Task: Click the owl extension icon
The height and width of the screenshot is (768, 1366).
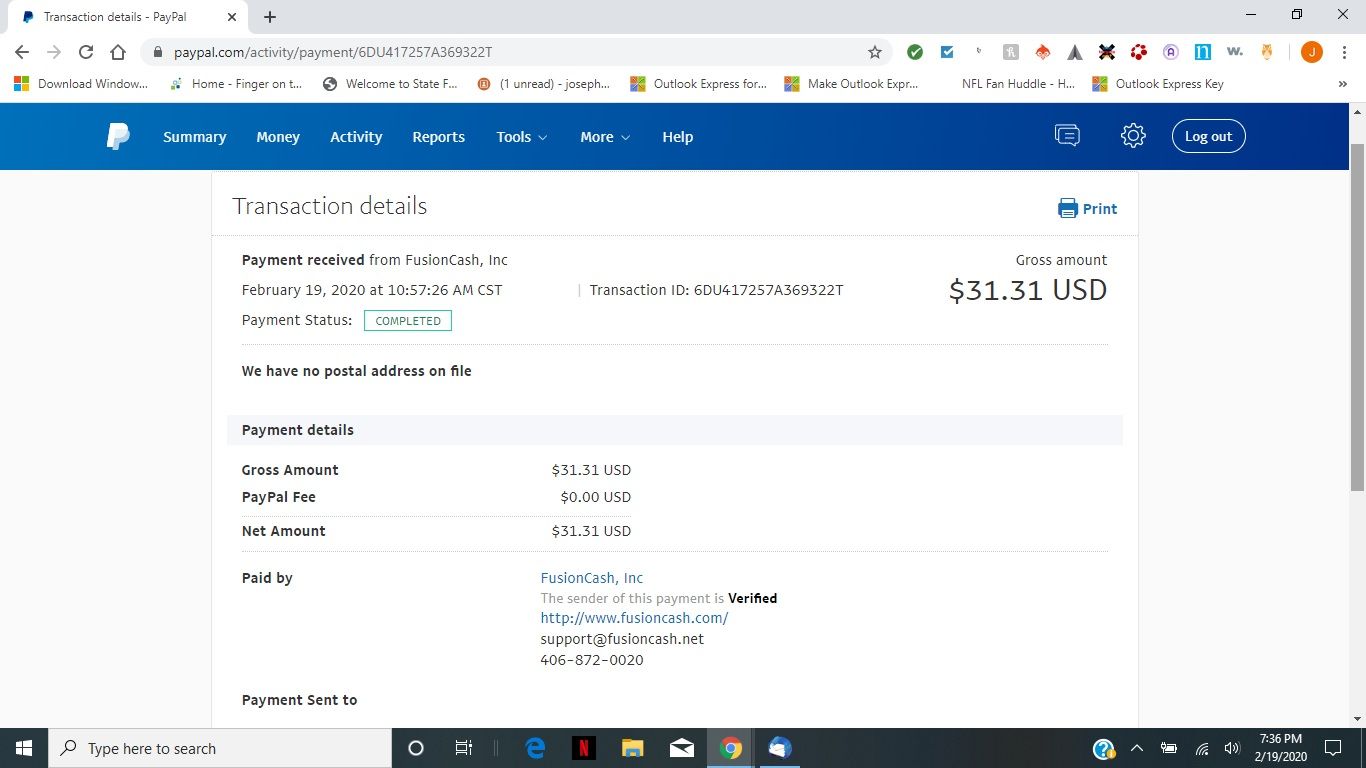Action: click(x=1267, y=52)
